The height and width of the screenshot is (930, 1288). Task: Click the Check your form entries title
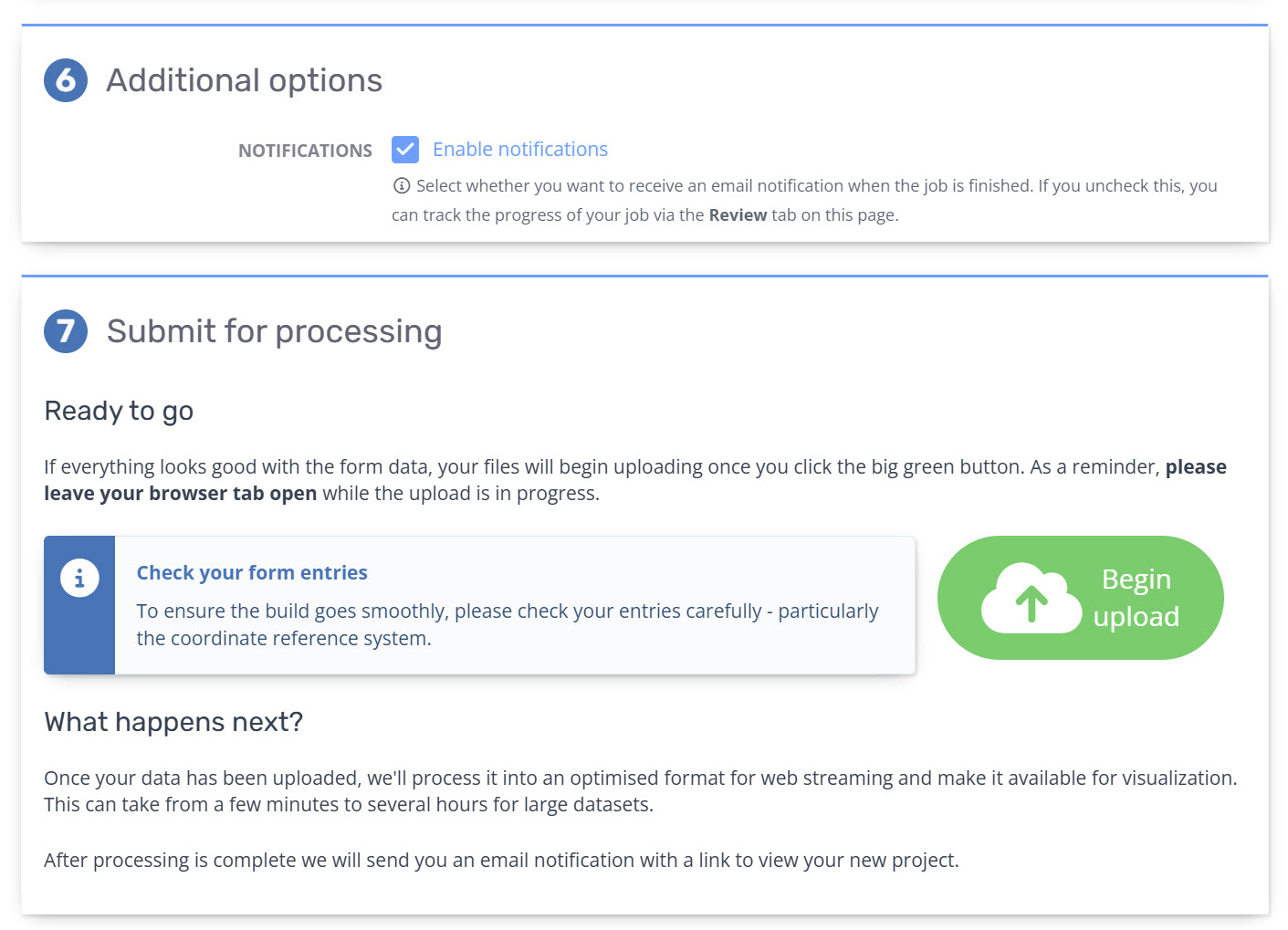coord(252,572)
